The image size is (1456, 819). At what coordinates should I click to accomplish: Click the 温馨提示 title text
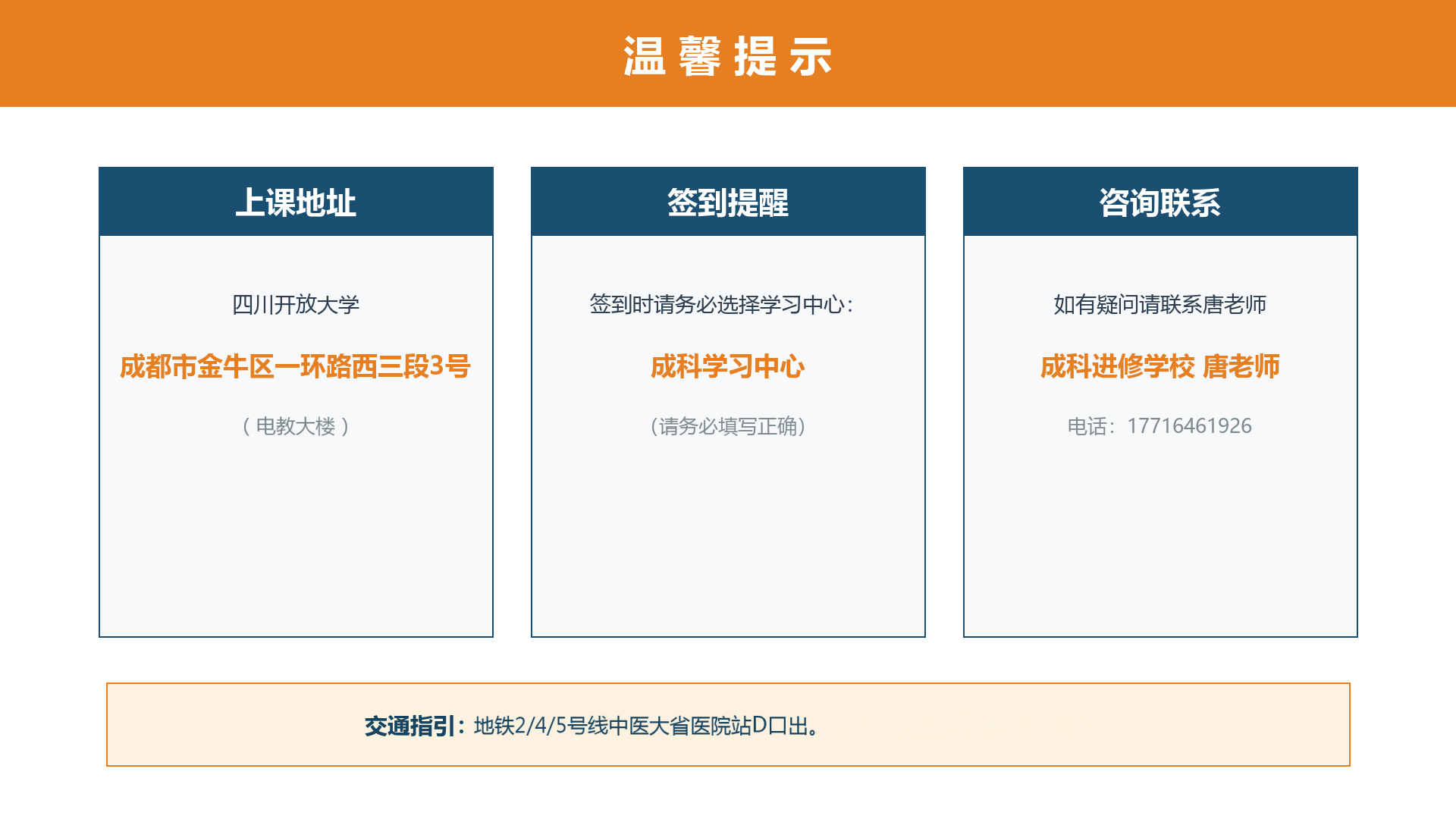[728, 56]
